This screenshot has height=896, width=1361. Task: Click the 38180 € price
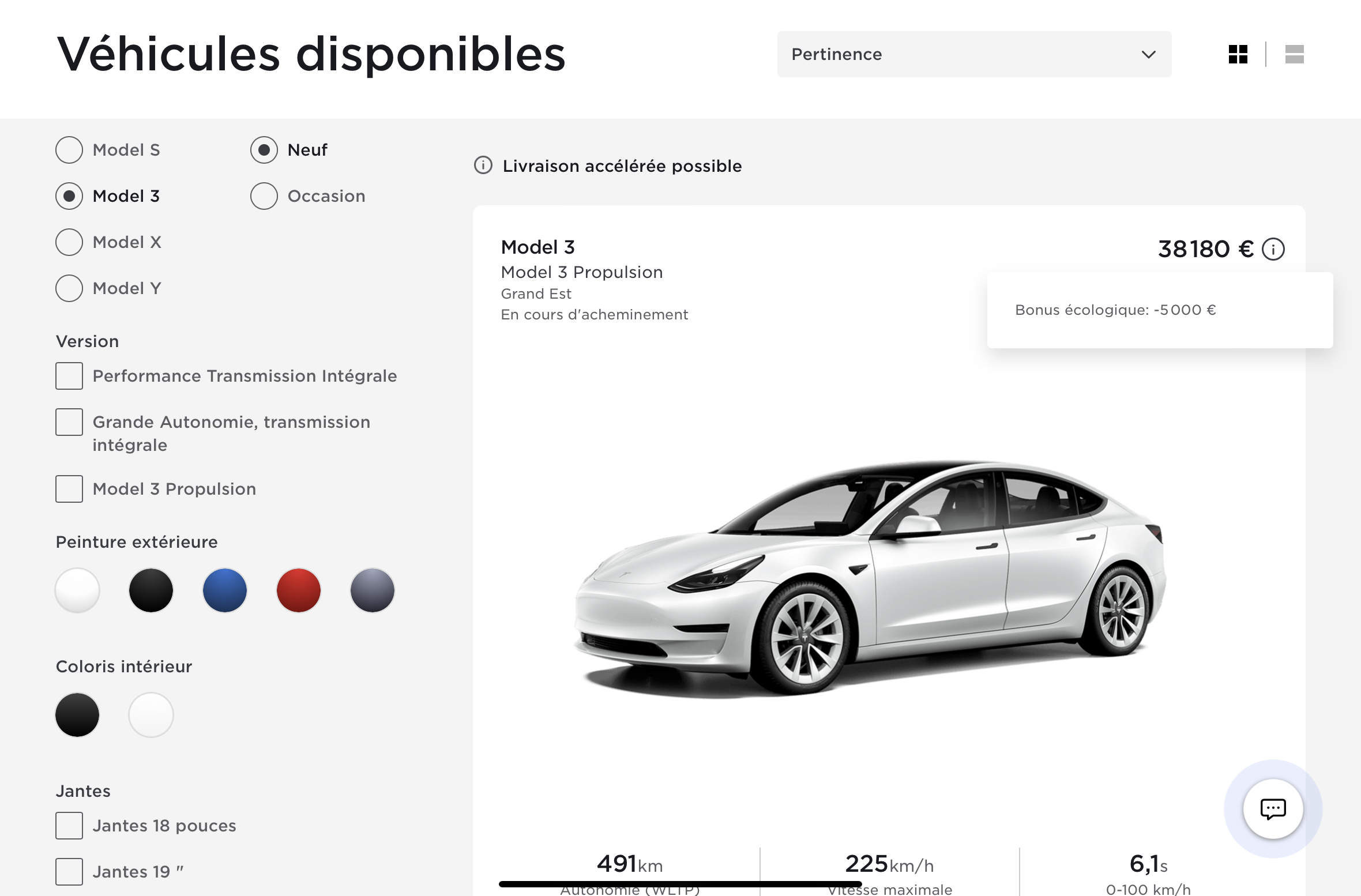[1205, 249]
